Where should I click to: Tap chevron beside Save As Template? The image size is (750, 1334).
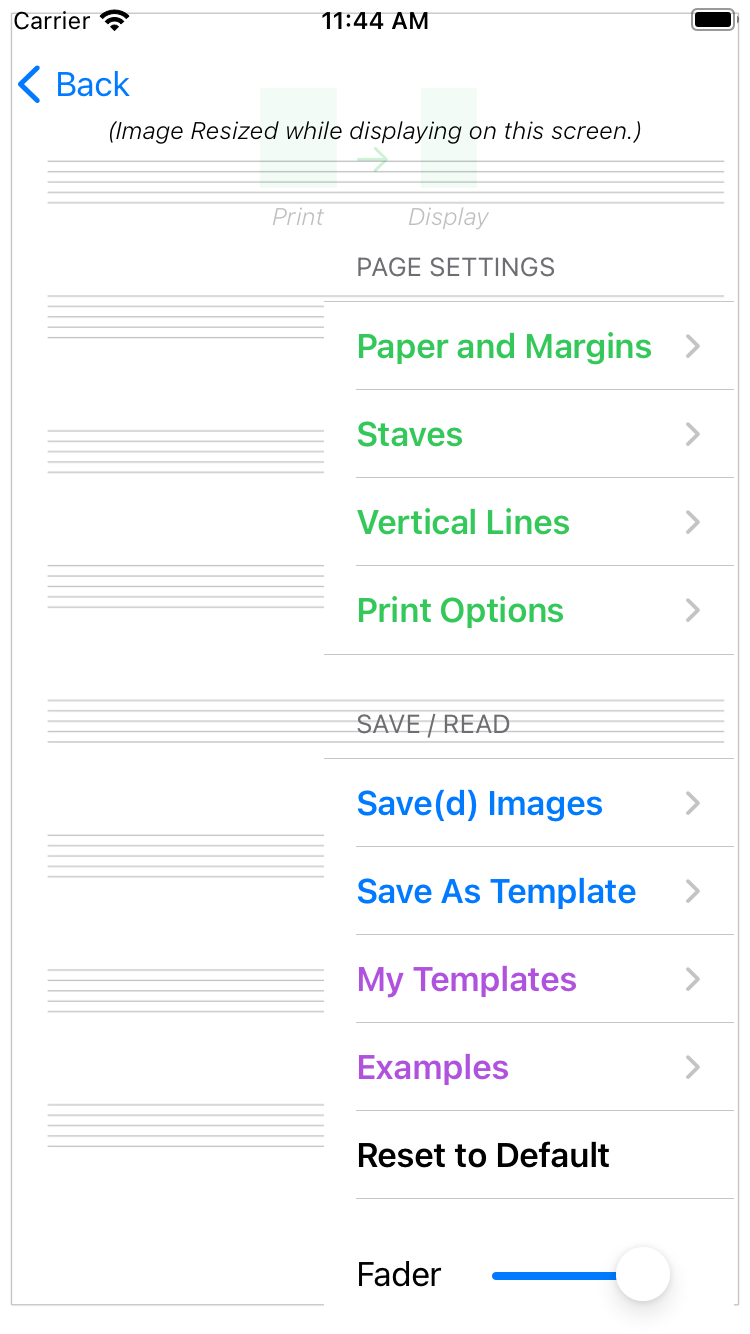point(693,892)
